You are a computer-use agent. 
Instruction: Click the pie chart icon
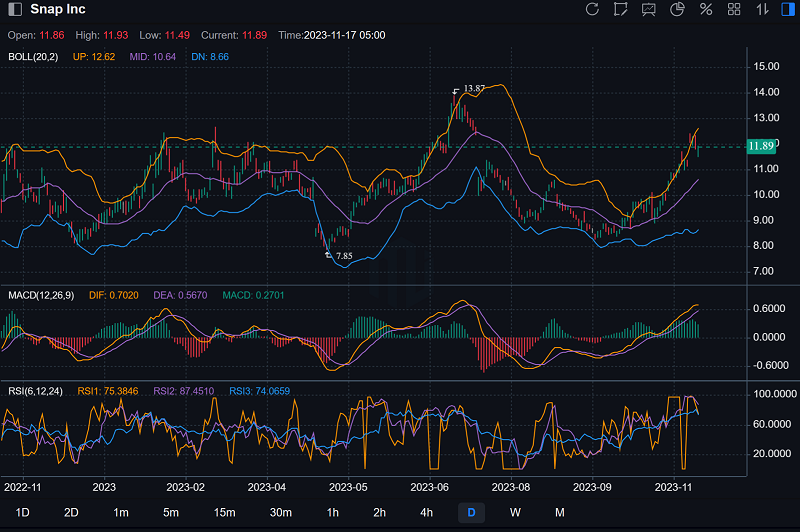(677, 10)
